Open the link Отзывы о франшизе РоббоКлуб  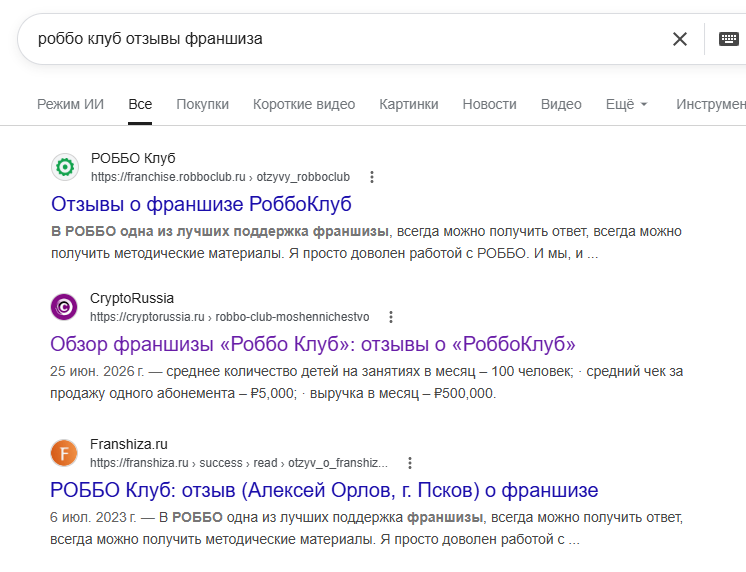click(x=201, y=204)
